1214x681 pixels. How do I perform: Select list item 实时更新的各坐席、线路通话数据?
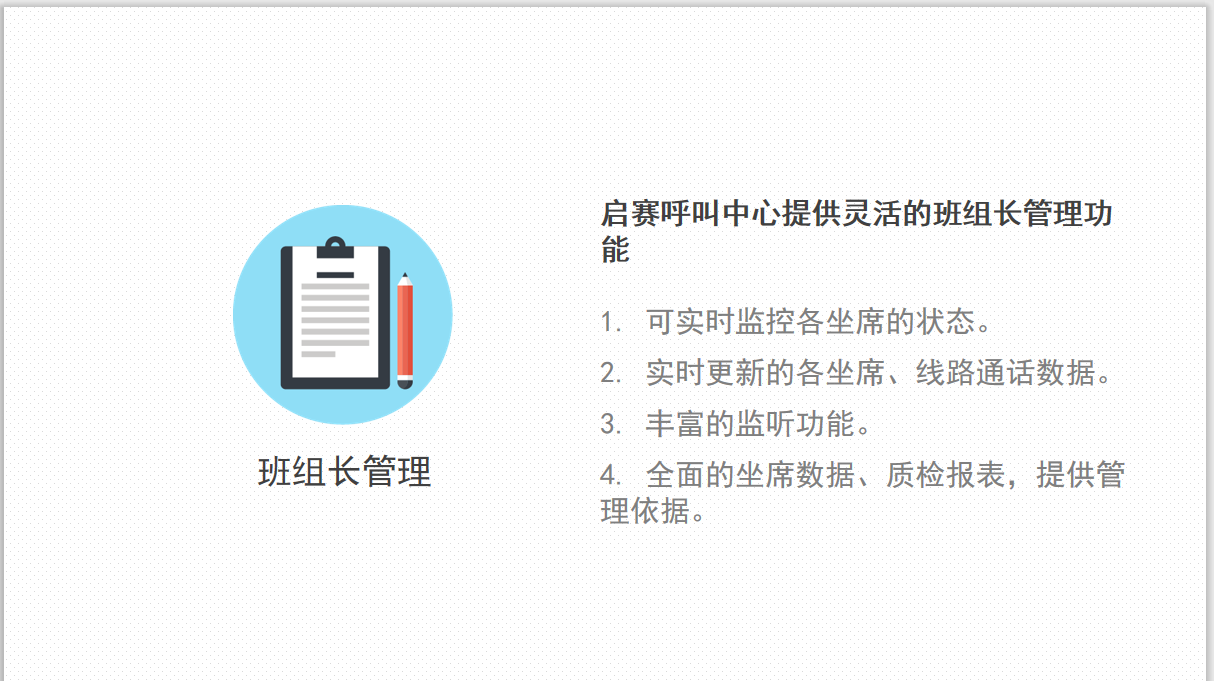pyautogui.click(x=857, y=373)
